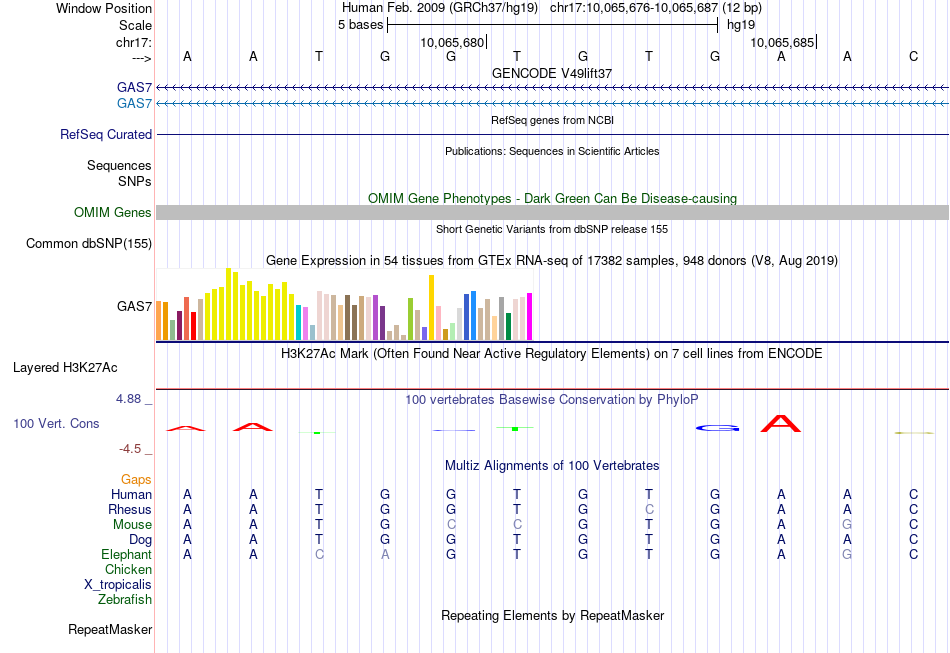950x653 pixels.
Task: Click the magenta bar at the end of the GTEx chart
Action: (529, 317)
